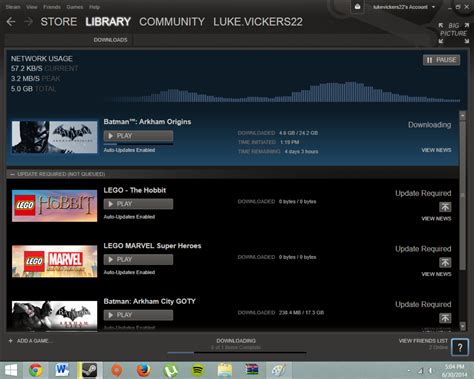Go to the STORE tab

(x=59, y=22)
